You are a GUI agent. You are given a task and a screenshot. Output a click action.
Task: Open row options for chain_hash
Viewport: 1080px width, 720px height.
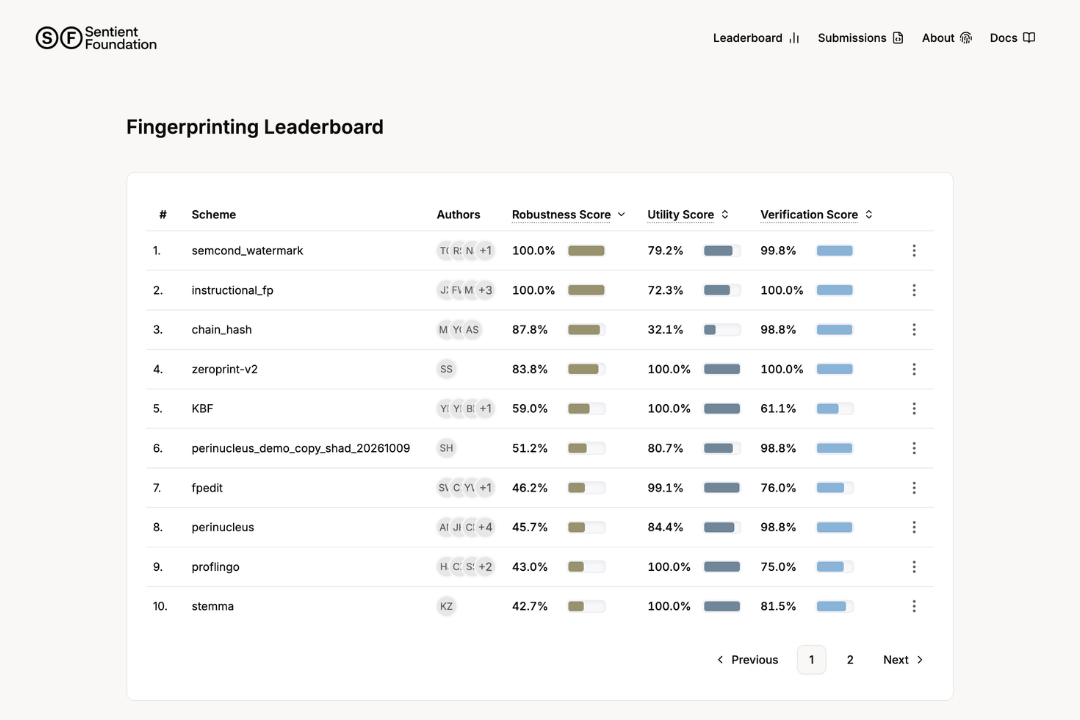click(914, 329)
